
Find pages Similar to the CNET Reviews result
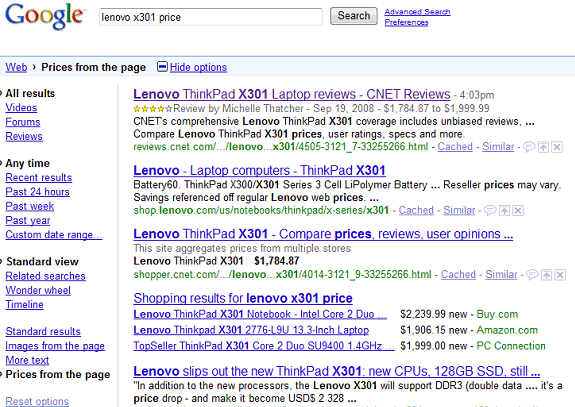(x=498, y=147)
